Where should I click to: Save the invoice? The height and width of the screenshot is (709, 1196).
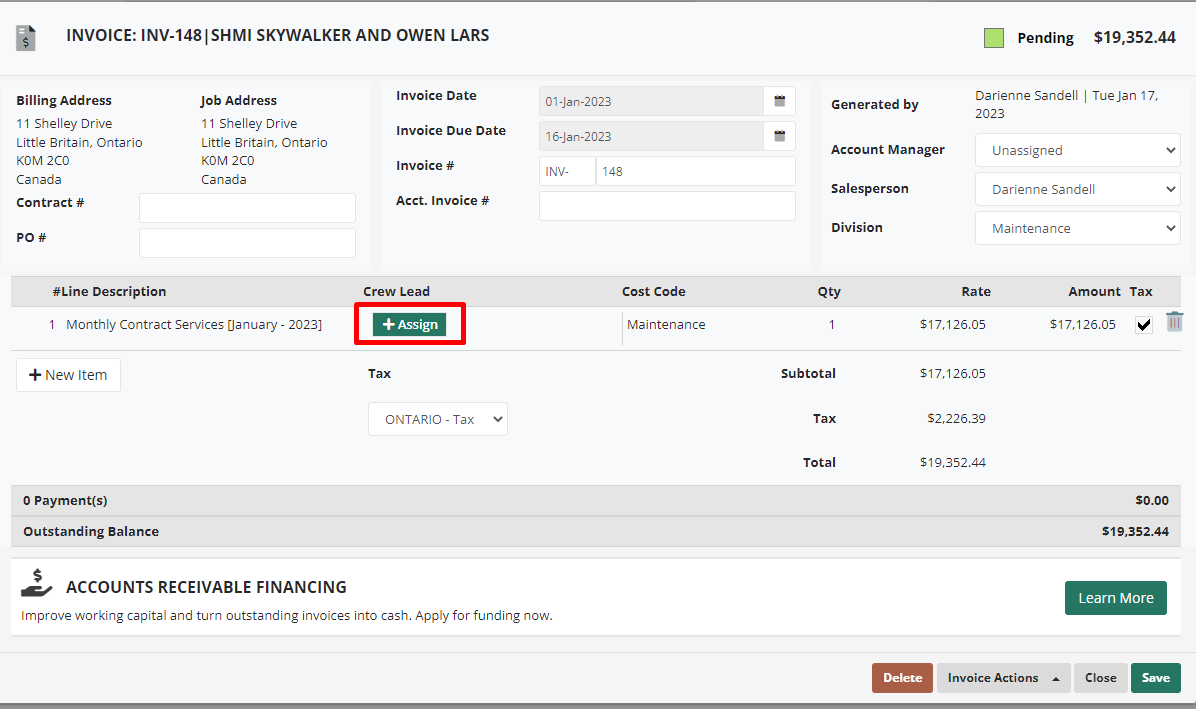pyautogui.click(x=1155, y=677)
